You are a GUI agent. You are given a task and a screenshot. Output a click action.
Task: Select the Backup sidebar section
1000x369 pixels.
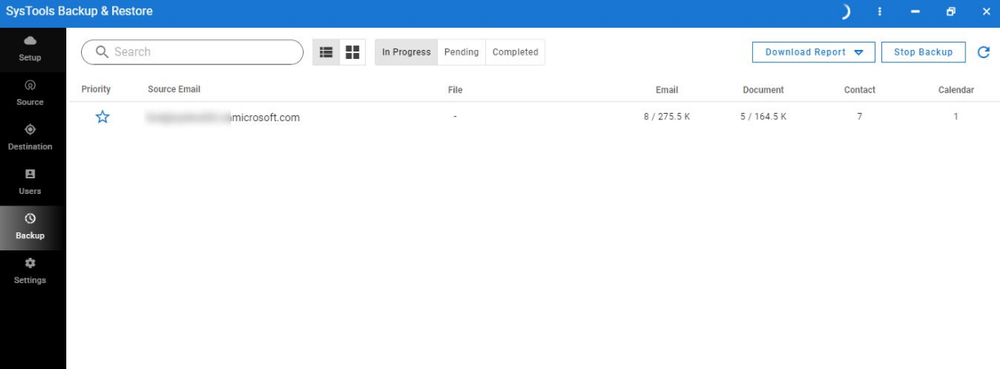click(30, 228)
